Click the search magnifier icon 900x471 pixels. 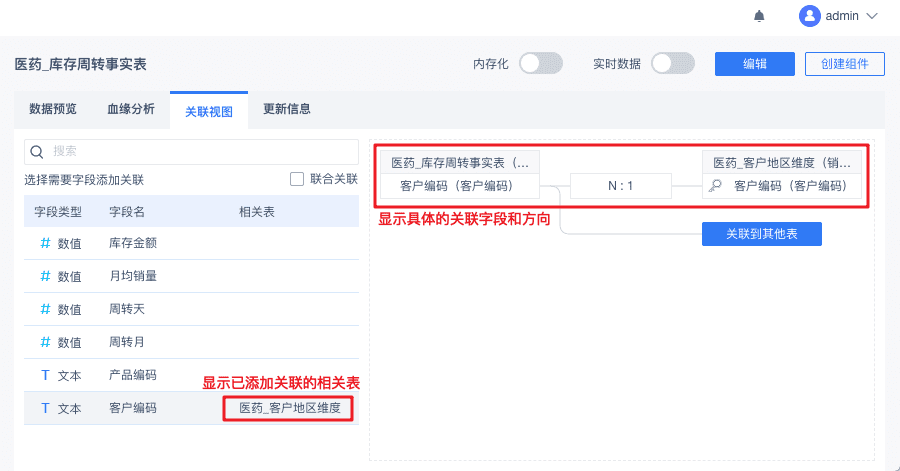38,151
